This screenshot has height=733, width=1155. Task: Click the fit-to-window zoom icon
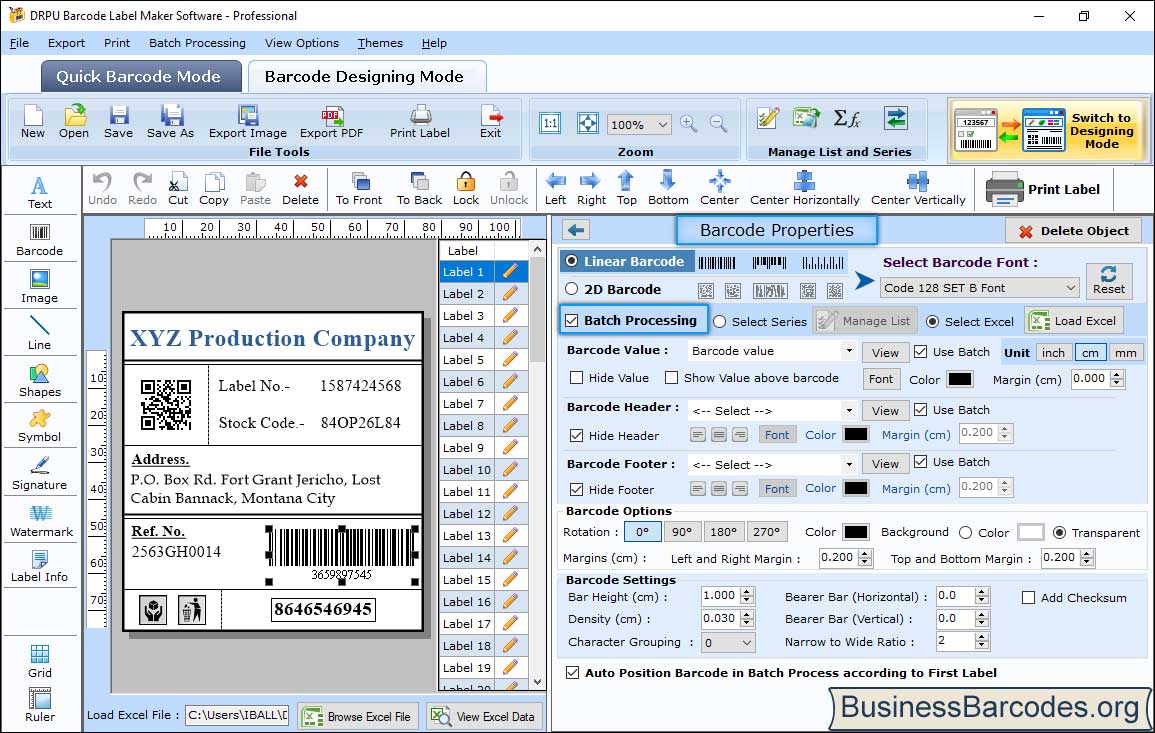[x=588, y=123]
